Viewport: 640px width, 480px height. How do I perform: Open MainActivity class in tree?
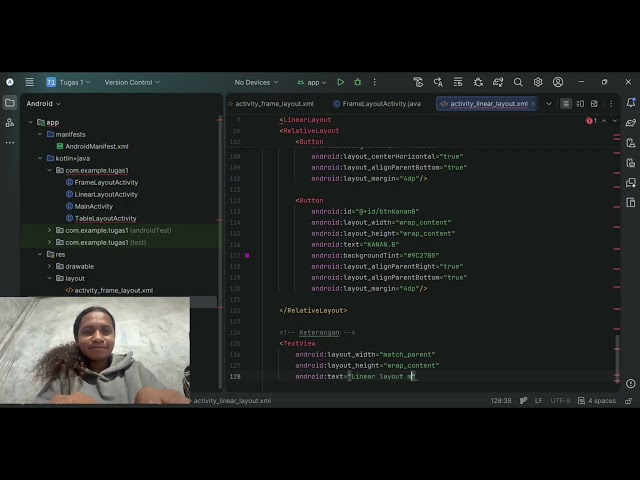93,207
